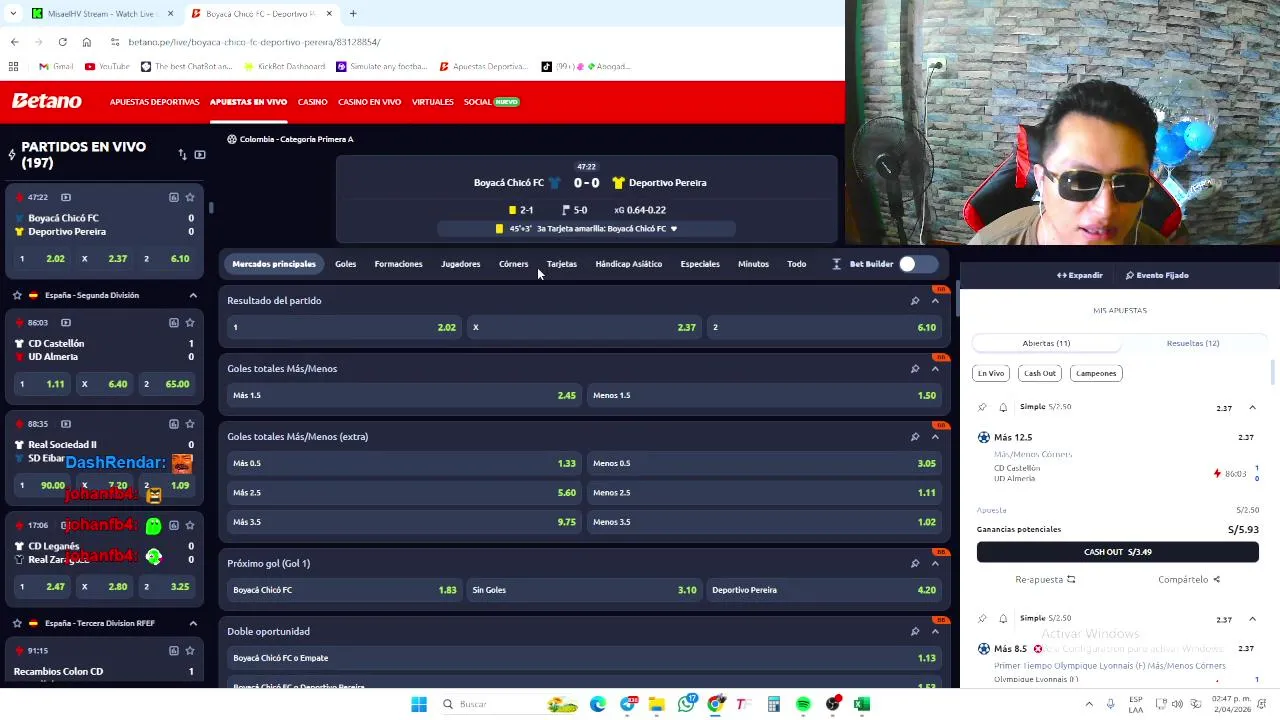This screenshot has width=1280, height=720.
Task: Collapse España - Segunda División league
Action: 193,295
